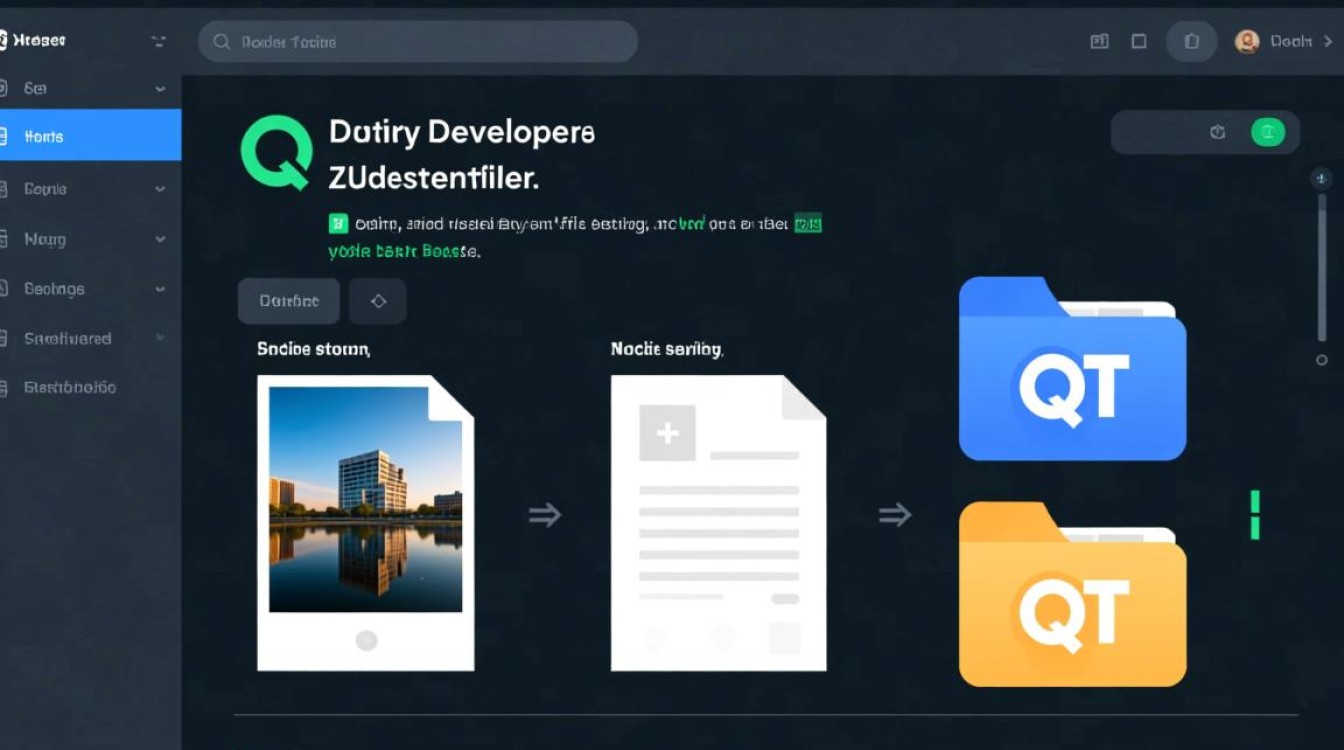
Task: Select the highlighted blue sidebar menu item
Action: [x=90, y=136]
